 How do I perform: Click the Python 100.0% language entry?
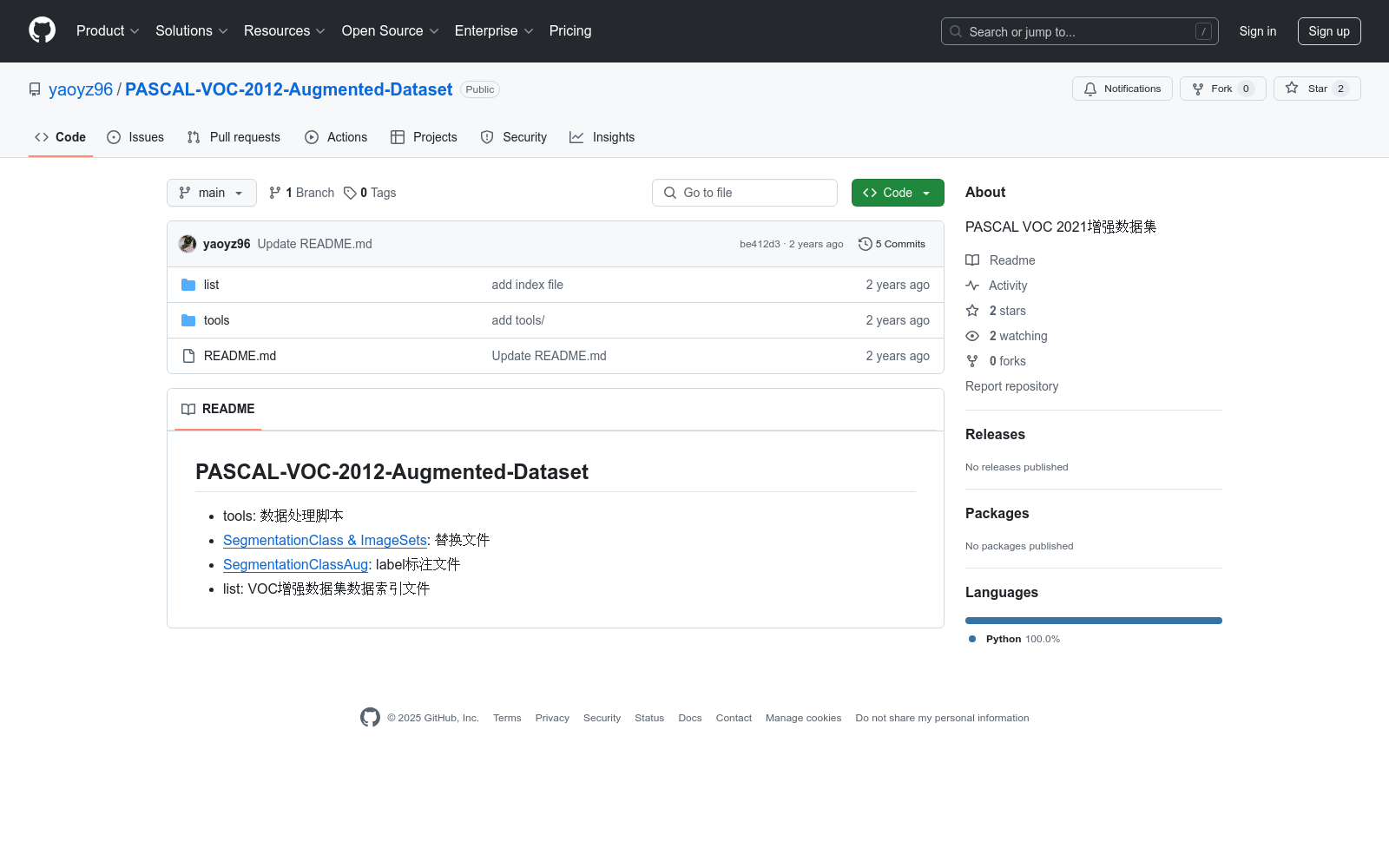tap(1014, 639)
